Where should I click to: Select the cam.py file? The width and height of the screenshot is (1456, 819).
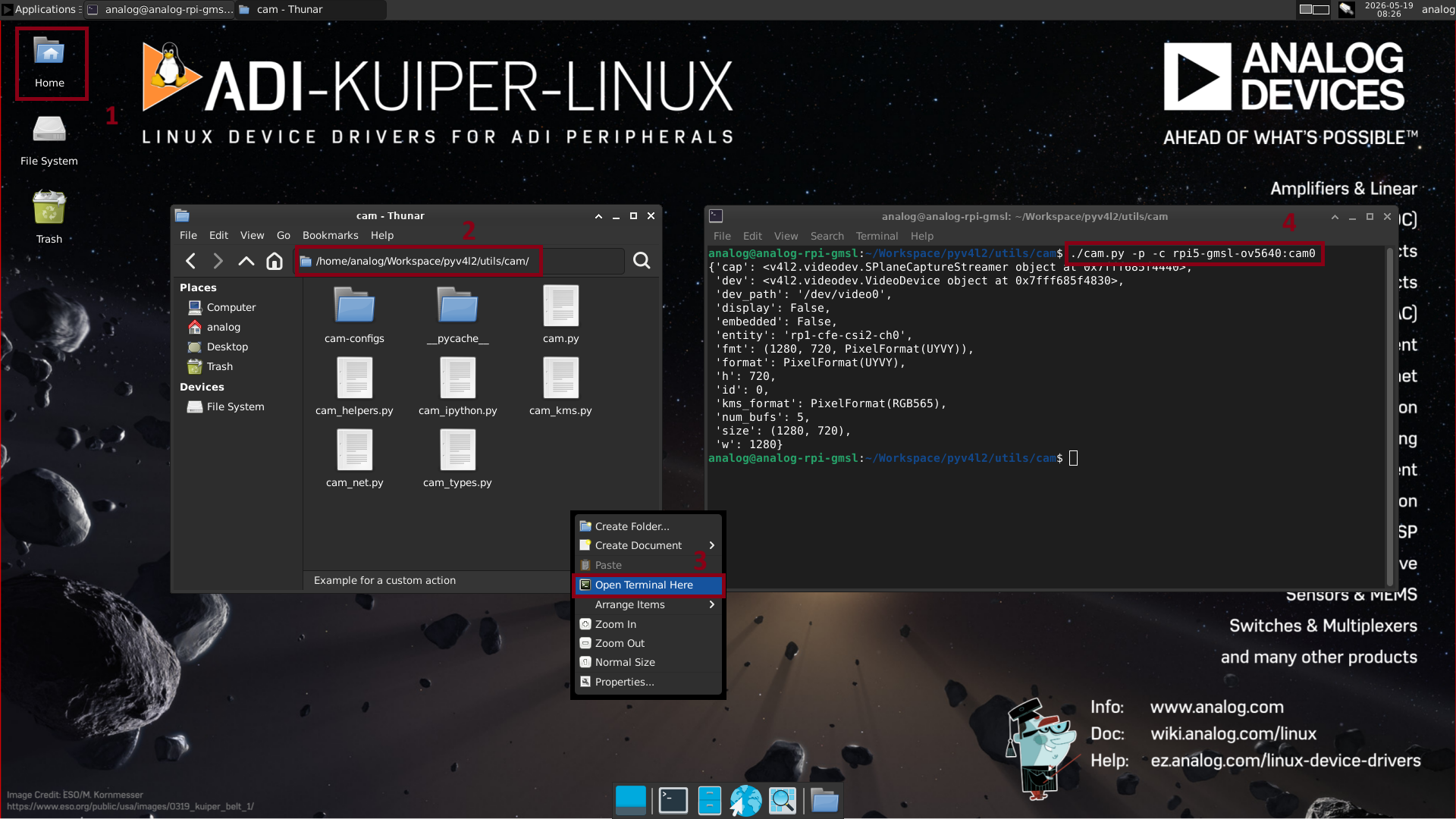(561, 315)
